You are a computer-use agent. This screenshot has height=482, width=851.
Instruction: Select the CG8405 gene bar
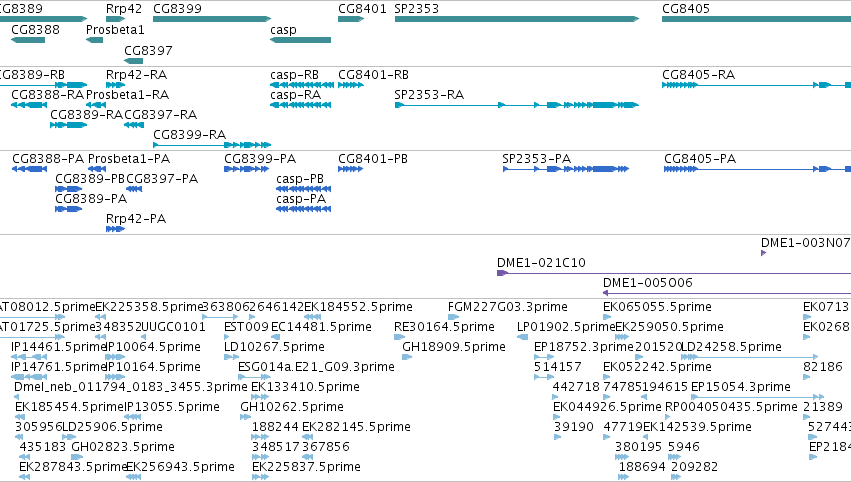pyautogui.click(x=757, y=19)
